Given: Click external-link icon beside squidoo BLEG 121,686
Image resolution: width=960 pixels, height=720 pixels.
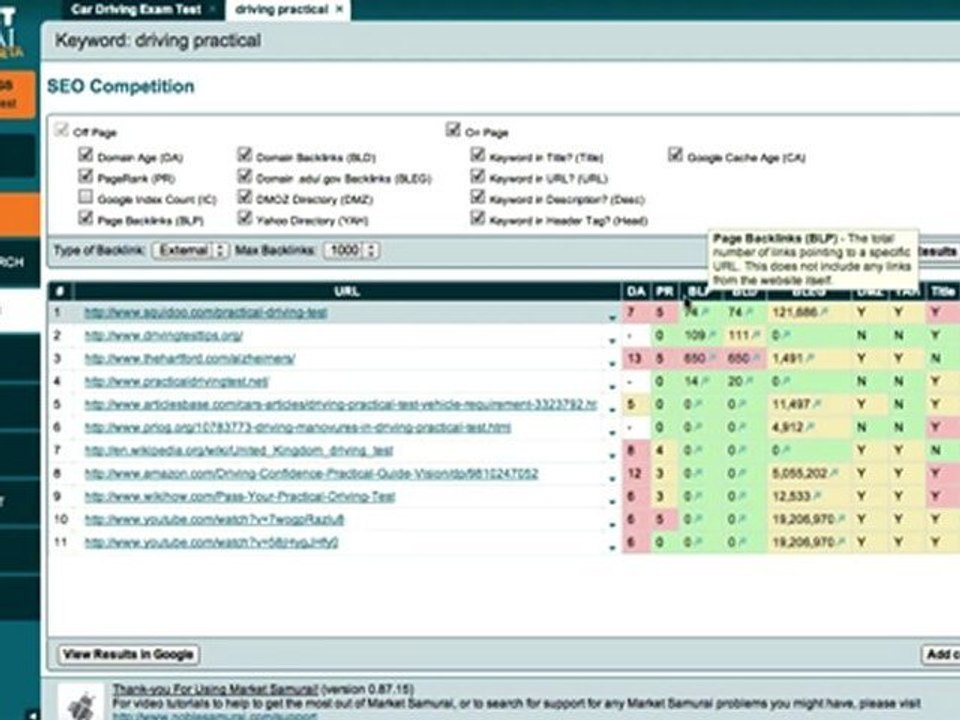Looking at the screenshot, I should pyautogui.click(x=824, y=312).
